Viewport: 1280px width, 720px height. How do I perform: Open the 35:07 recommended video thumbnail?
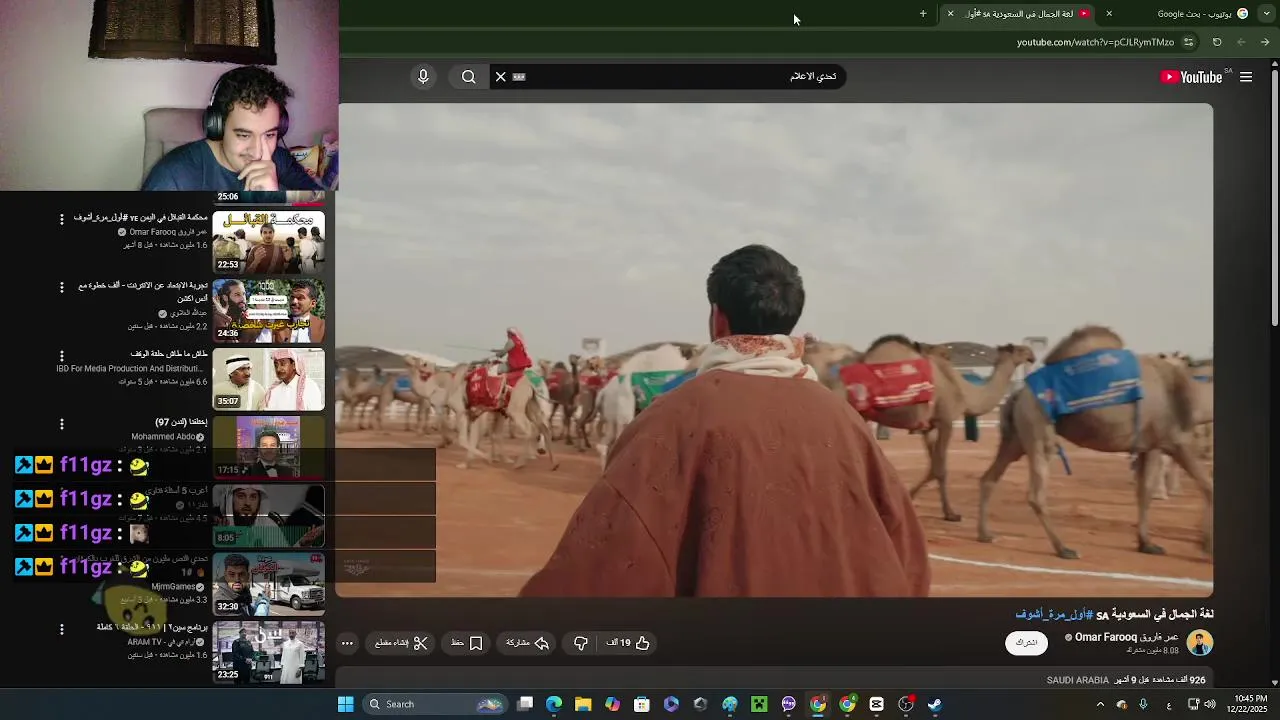click(x=268, y=379)
